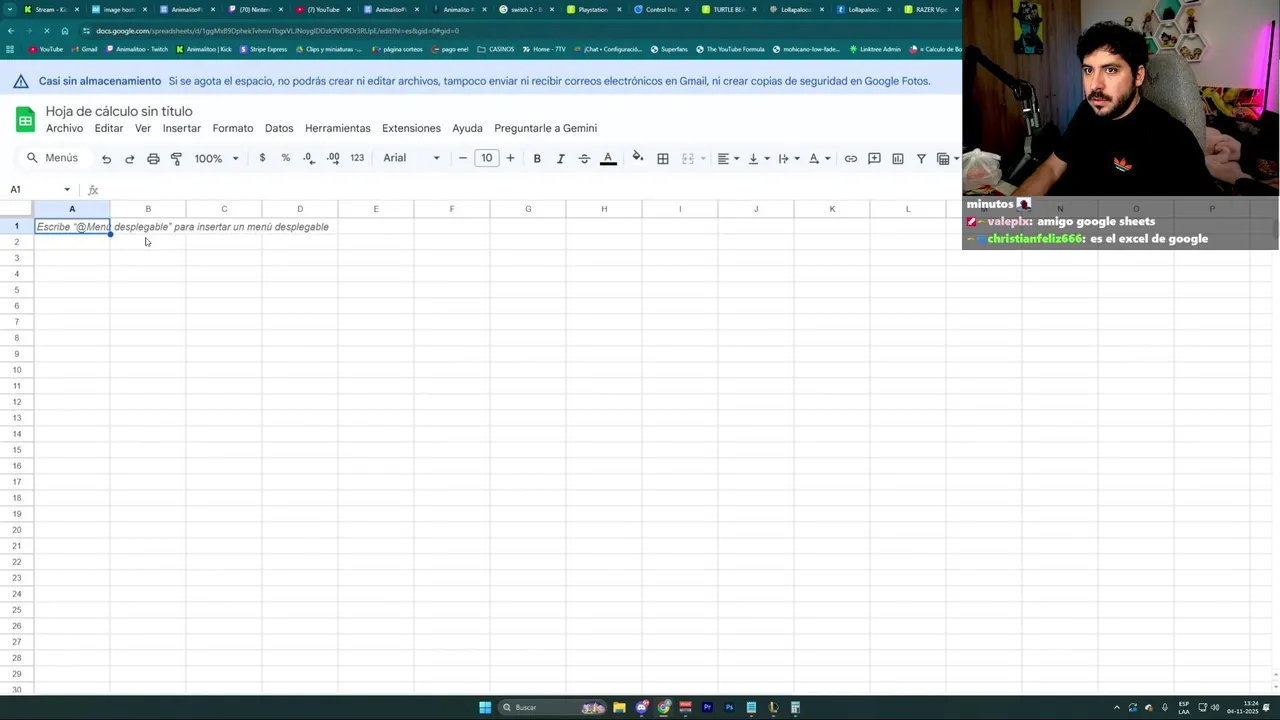
Task: Open the Archivo menu
Action: click(x=64, y=128)
